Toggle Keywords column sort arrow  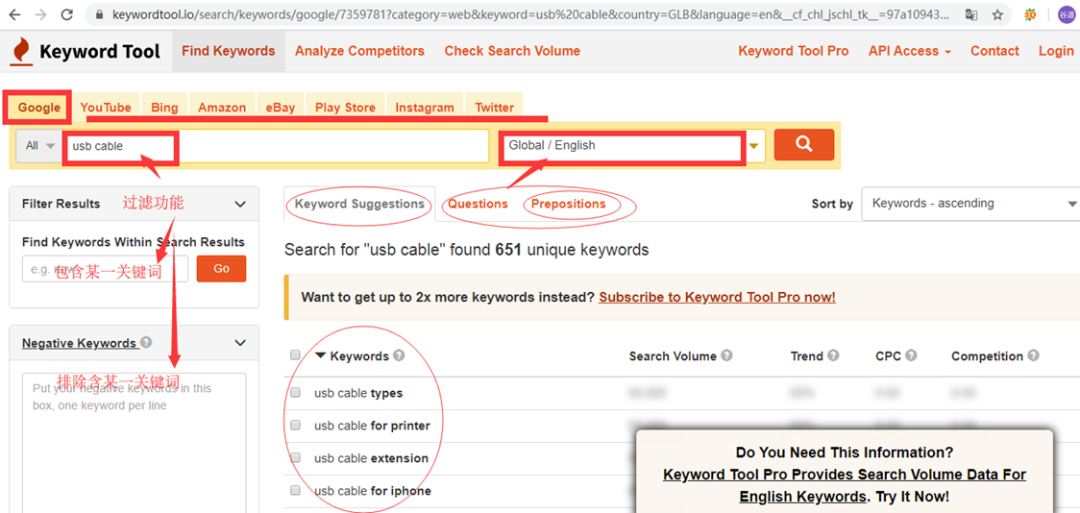[x=320, y=356]
